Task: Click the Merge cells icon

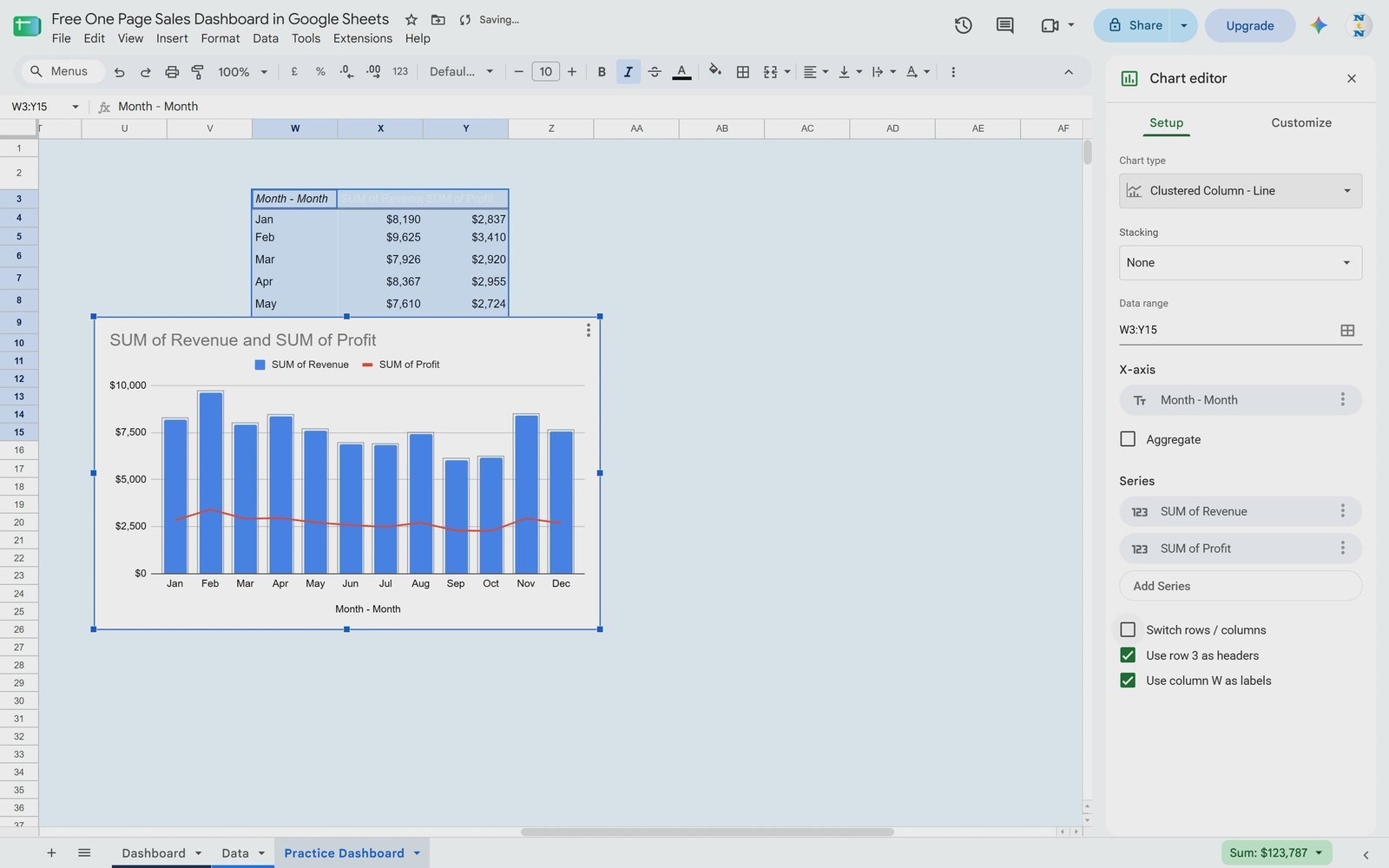Action: pyautogui.click(x=770, y=72)
